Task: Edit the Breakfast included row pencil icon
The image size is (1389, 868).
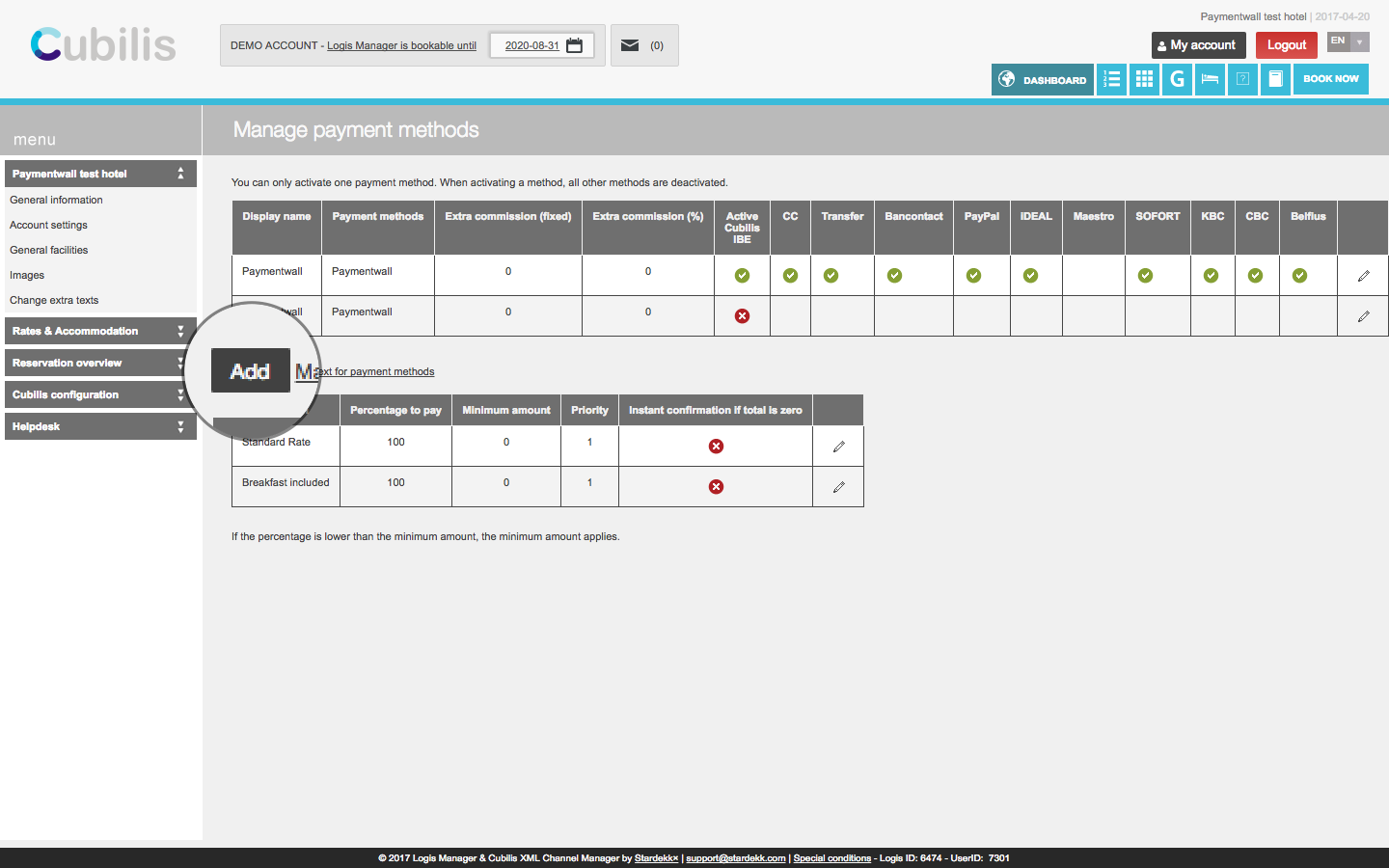Action: coord(838,487)
